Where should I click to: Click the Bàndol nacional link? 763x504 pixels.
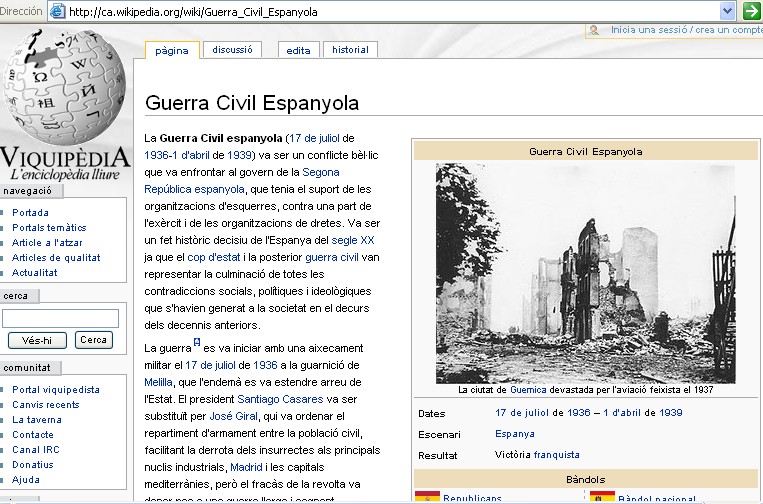point(656,499)
